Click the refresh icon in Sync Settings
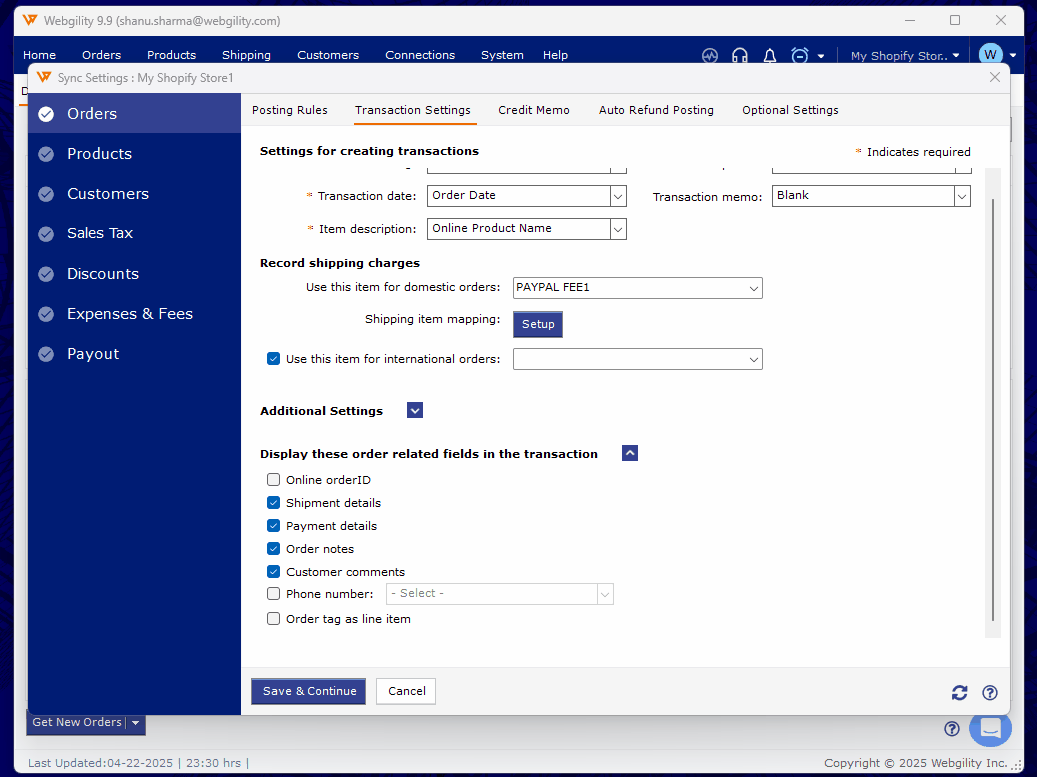This screenshot has width=1037, height=777. (x=959, y=692)
